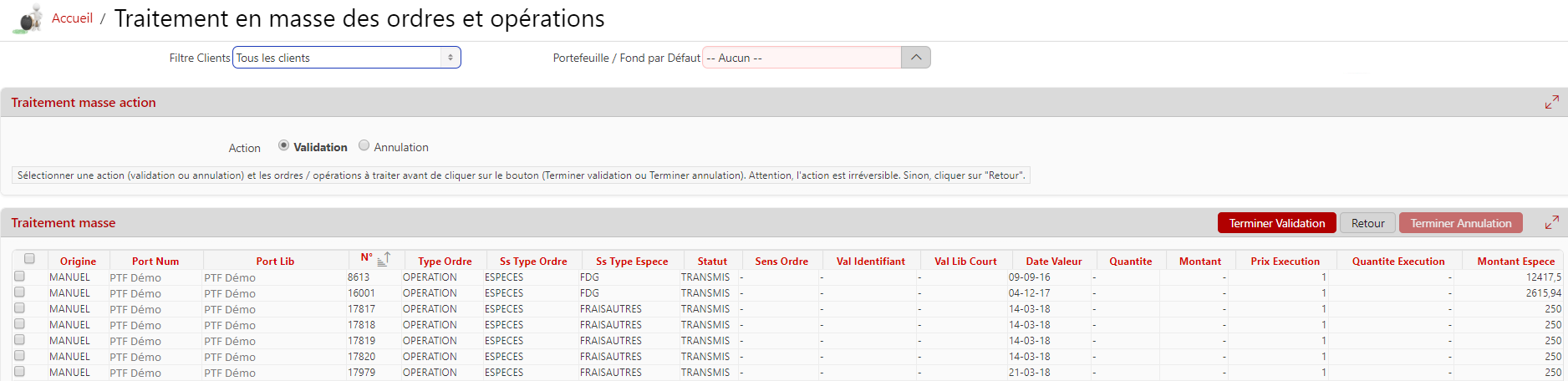Sort by the Date Valeur column header
1568x381 pixels.
coord(1053,262)
